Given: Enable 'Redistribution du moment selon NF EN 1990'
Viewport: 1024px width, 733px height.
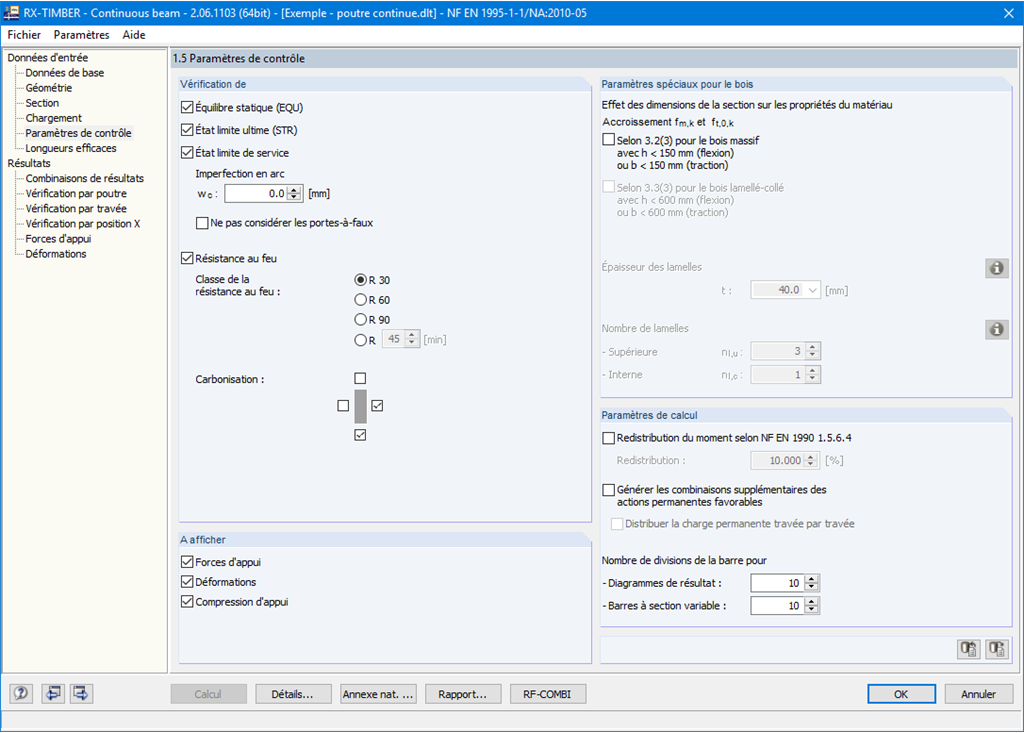Looking at the screenshot, I should point(608,438).
